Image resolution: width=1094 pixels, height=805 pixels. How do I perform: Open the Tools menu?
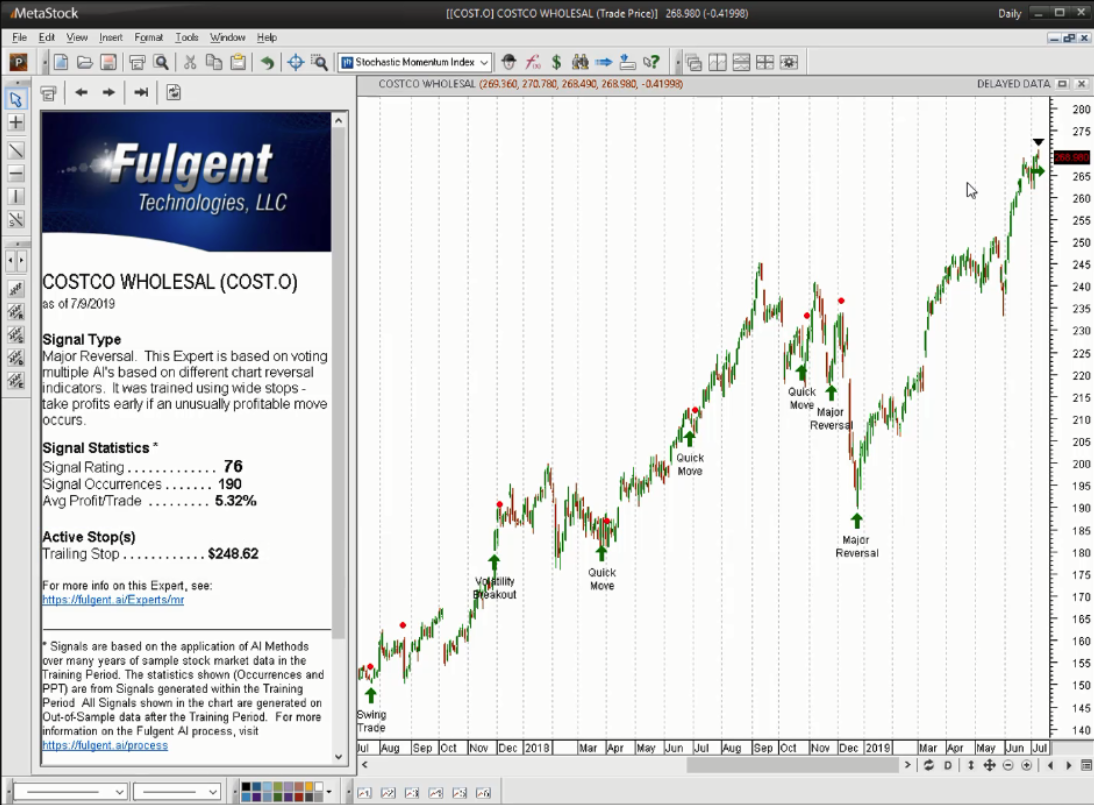coord(186,37)
